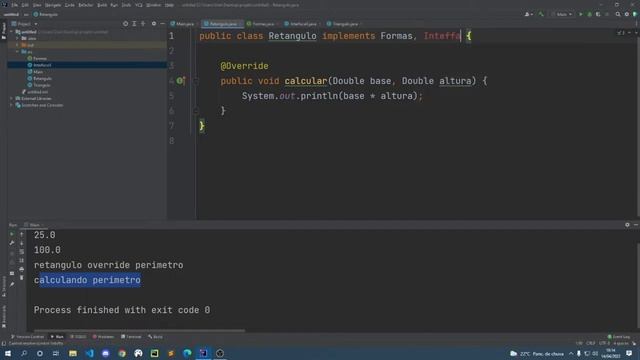
Task: Clear console with the trash icon
Action: tap(22, 278)
